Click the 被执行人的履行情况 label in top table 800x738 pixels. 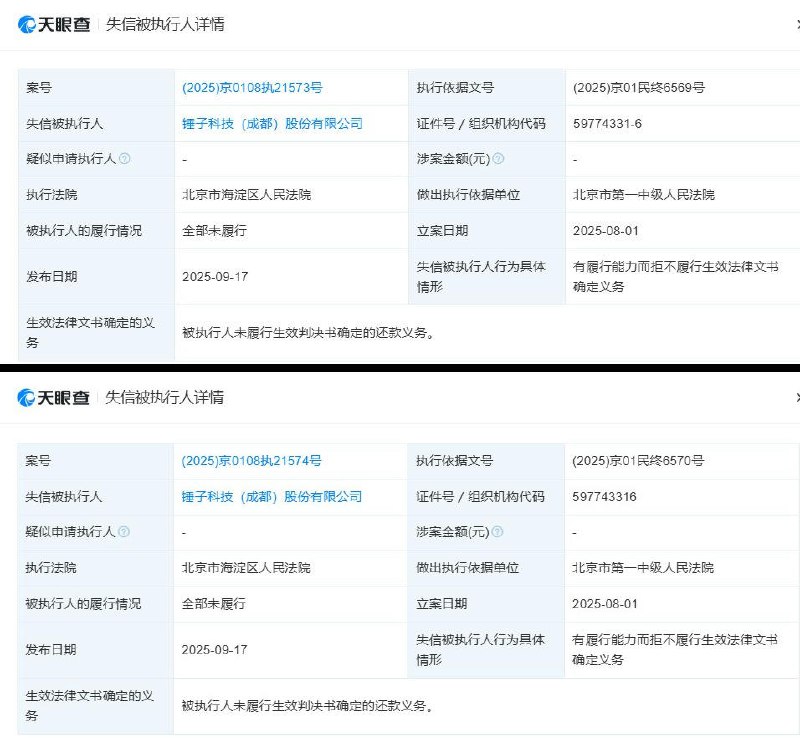[84, 231]
